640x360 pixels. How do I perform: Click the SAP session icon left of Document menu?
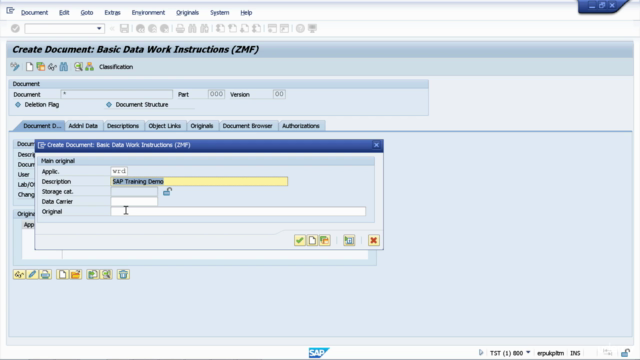pos(10,11)
